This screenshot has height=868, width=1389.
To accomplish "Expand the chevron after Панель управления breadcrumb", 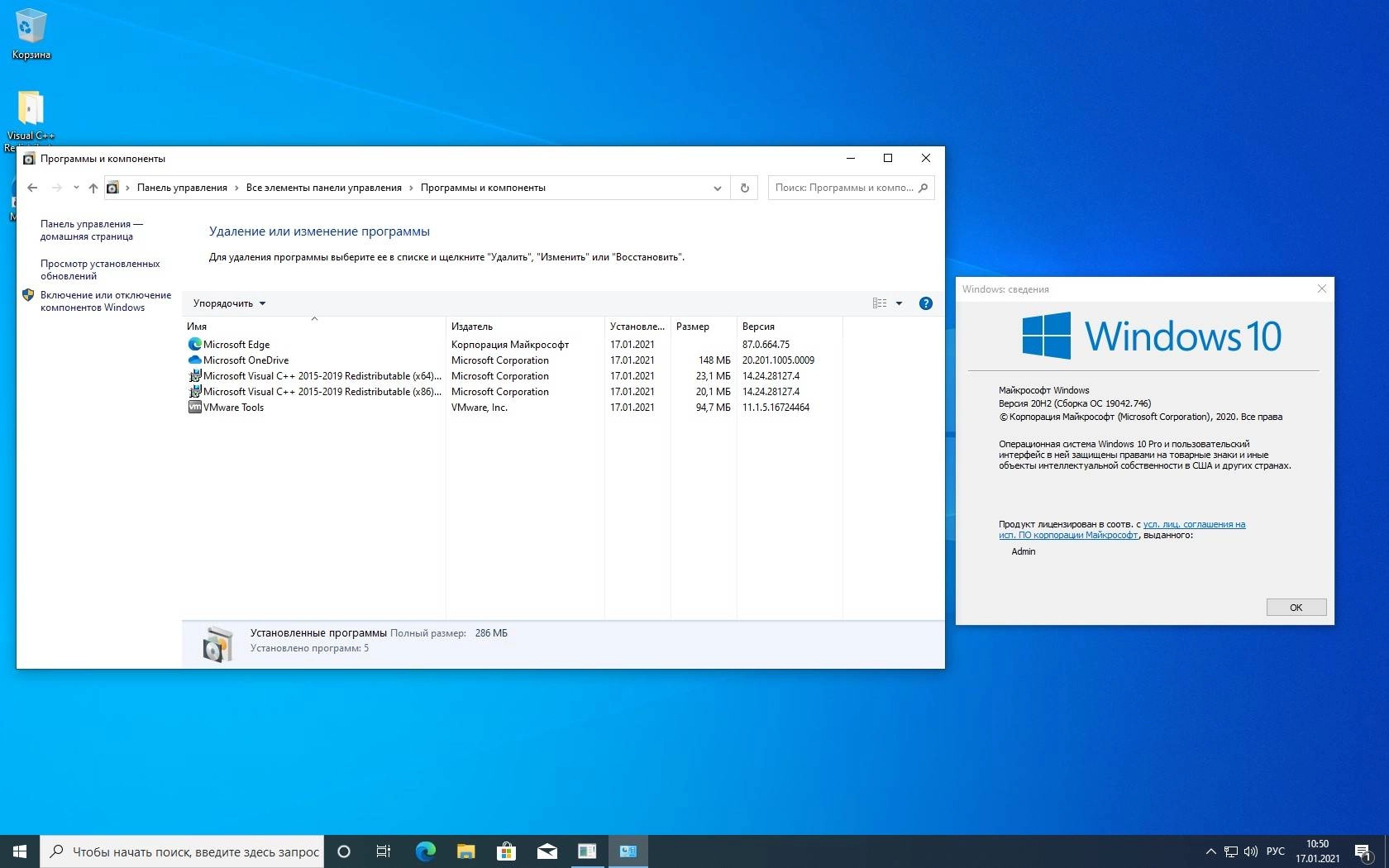I will pos(236,188).
